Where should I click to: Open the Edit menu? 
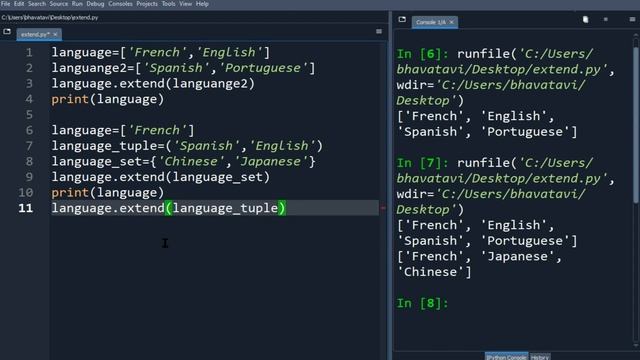19,4
